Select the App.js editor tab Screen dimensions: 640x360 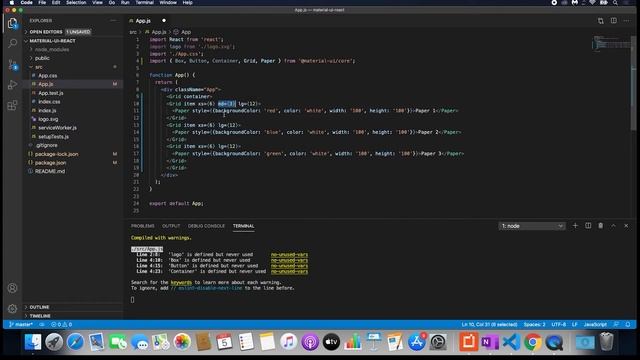tap(143, 21)
